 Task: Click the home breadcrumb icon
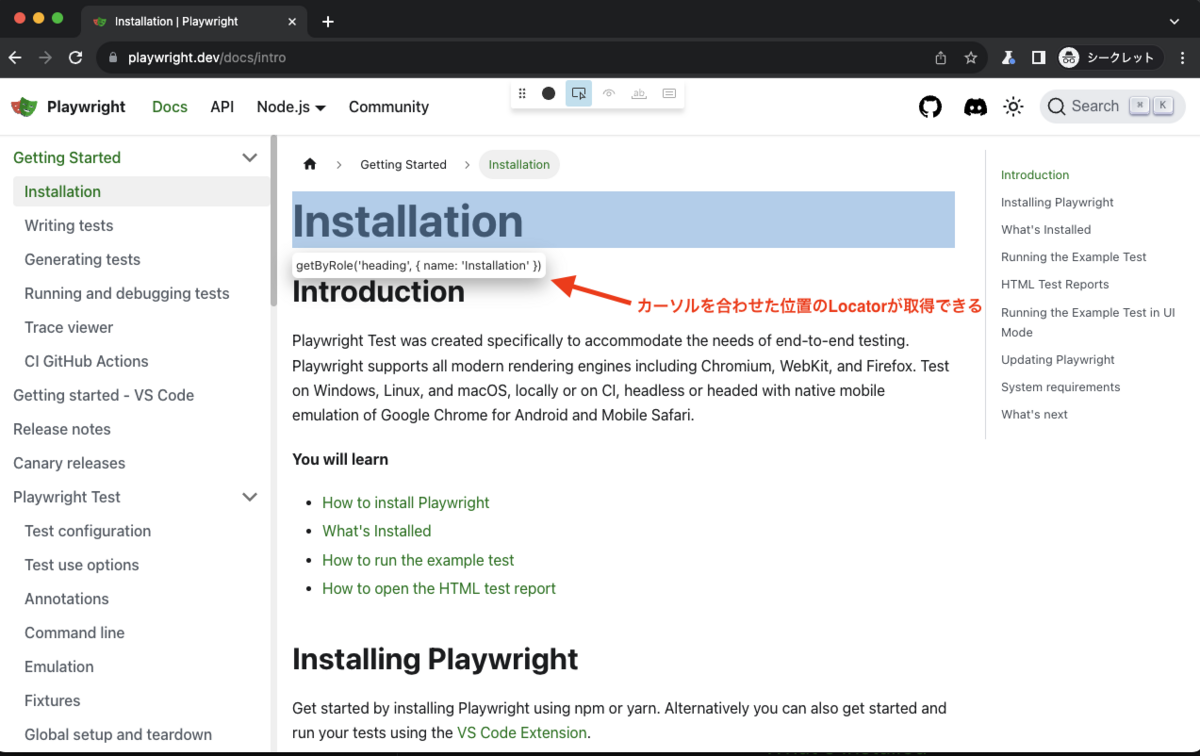click(x=310, y=164)
